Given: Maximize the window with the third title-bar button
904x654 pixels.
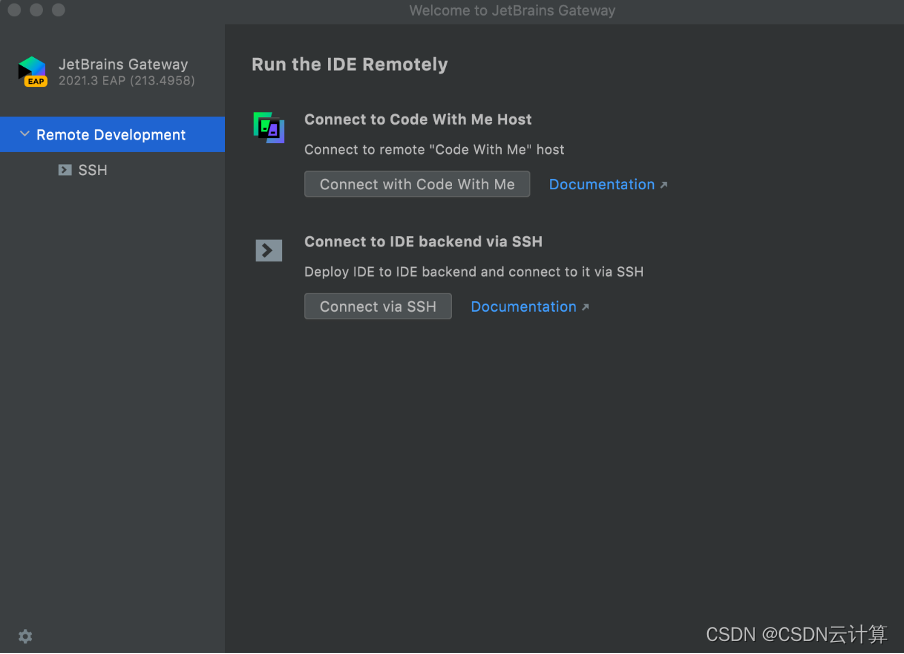Looking at the screenshot, I should (58, 10).
